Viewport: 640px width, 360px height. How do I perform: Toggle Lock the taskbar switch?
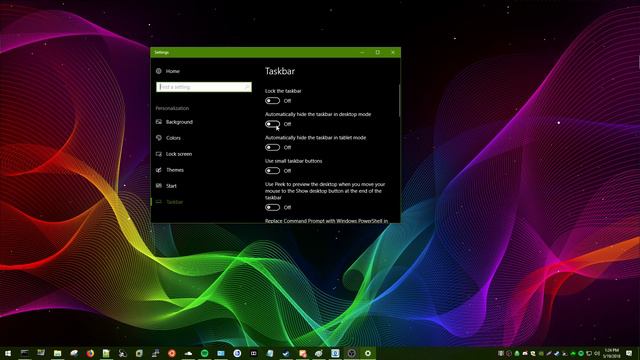272,101
